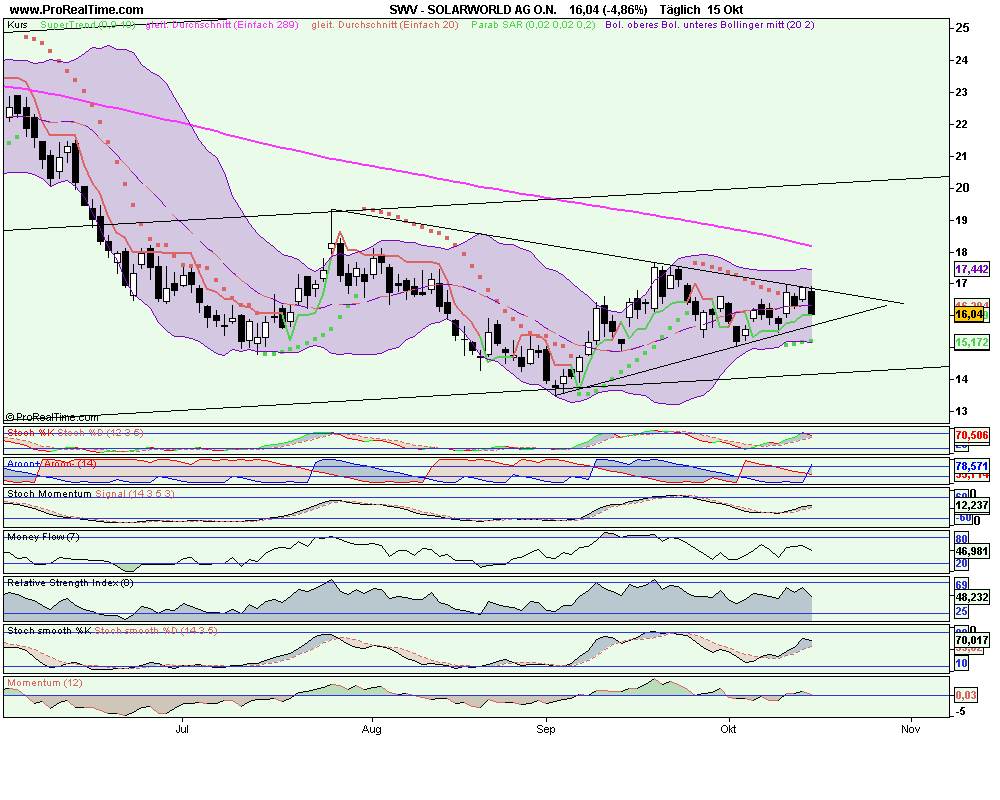The height and width of the screenshot is (800, 1000).
Task: Click the Stochastic value 70,506
Action: [971, 435]
